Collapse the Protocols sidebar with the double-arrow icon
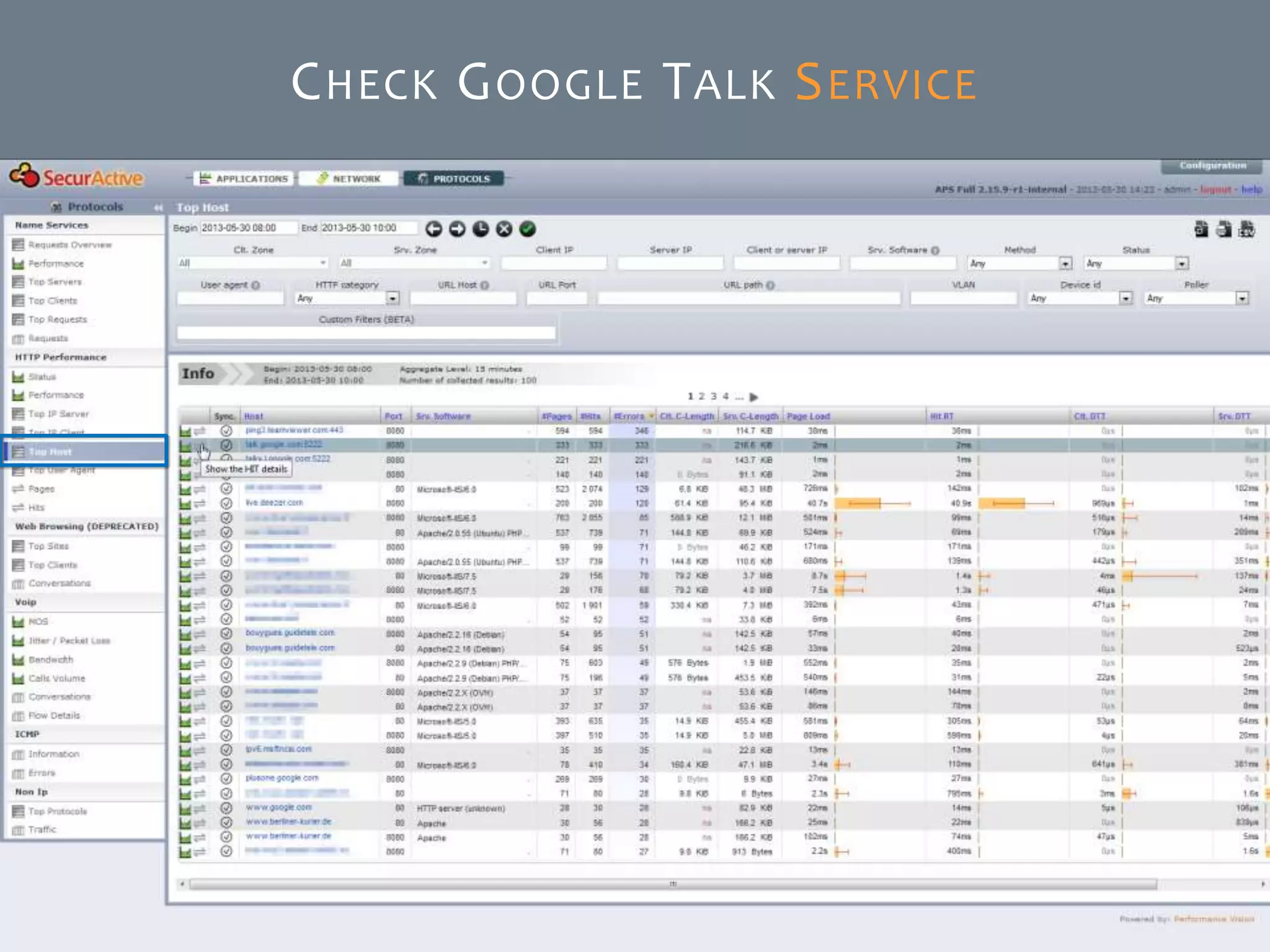The image size is (1270, 952). pos(158,207)
